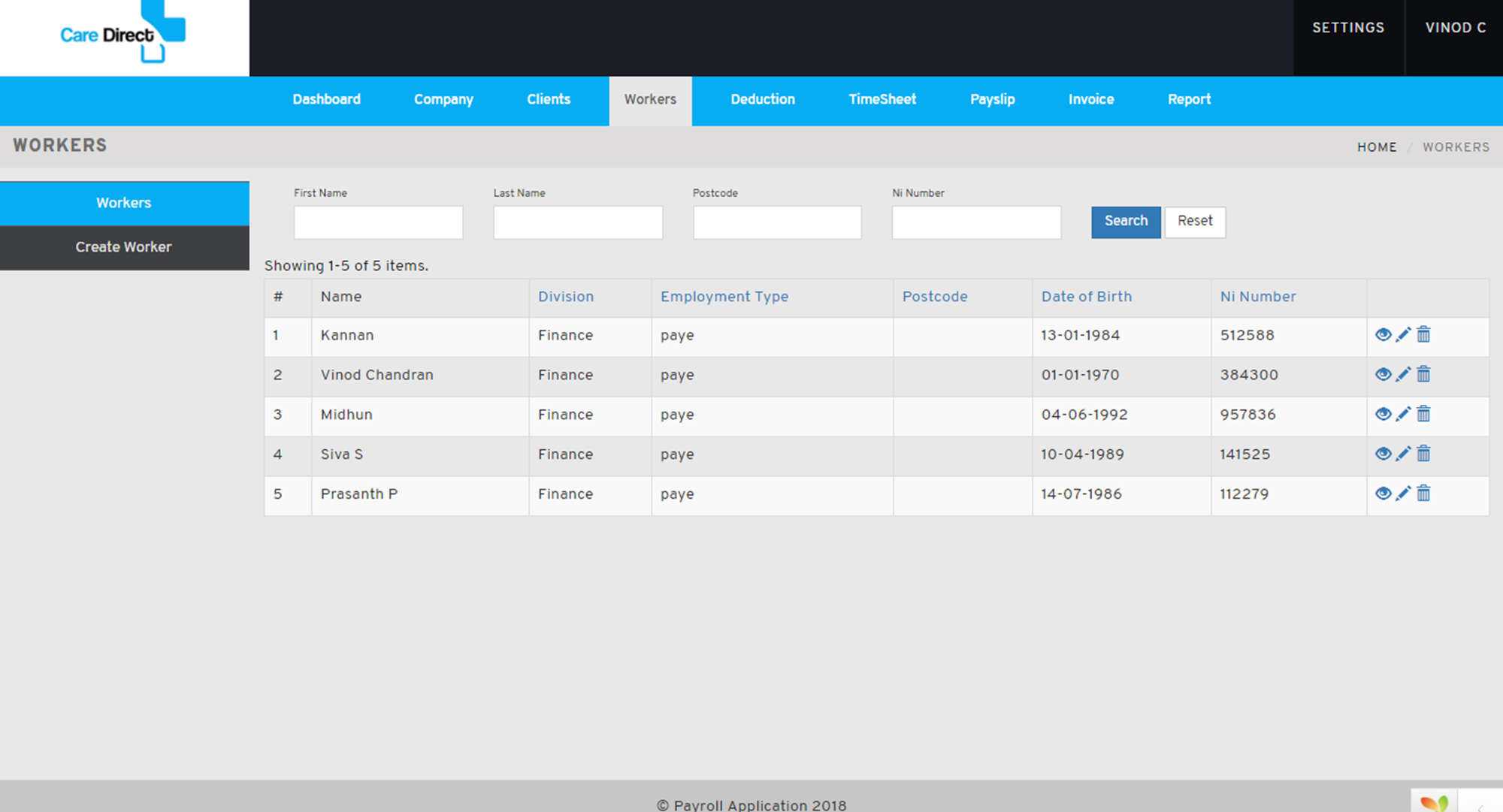View details of worker Kannan

1383,335
